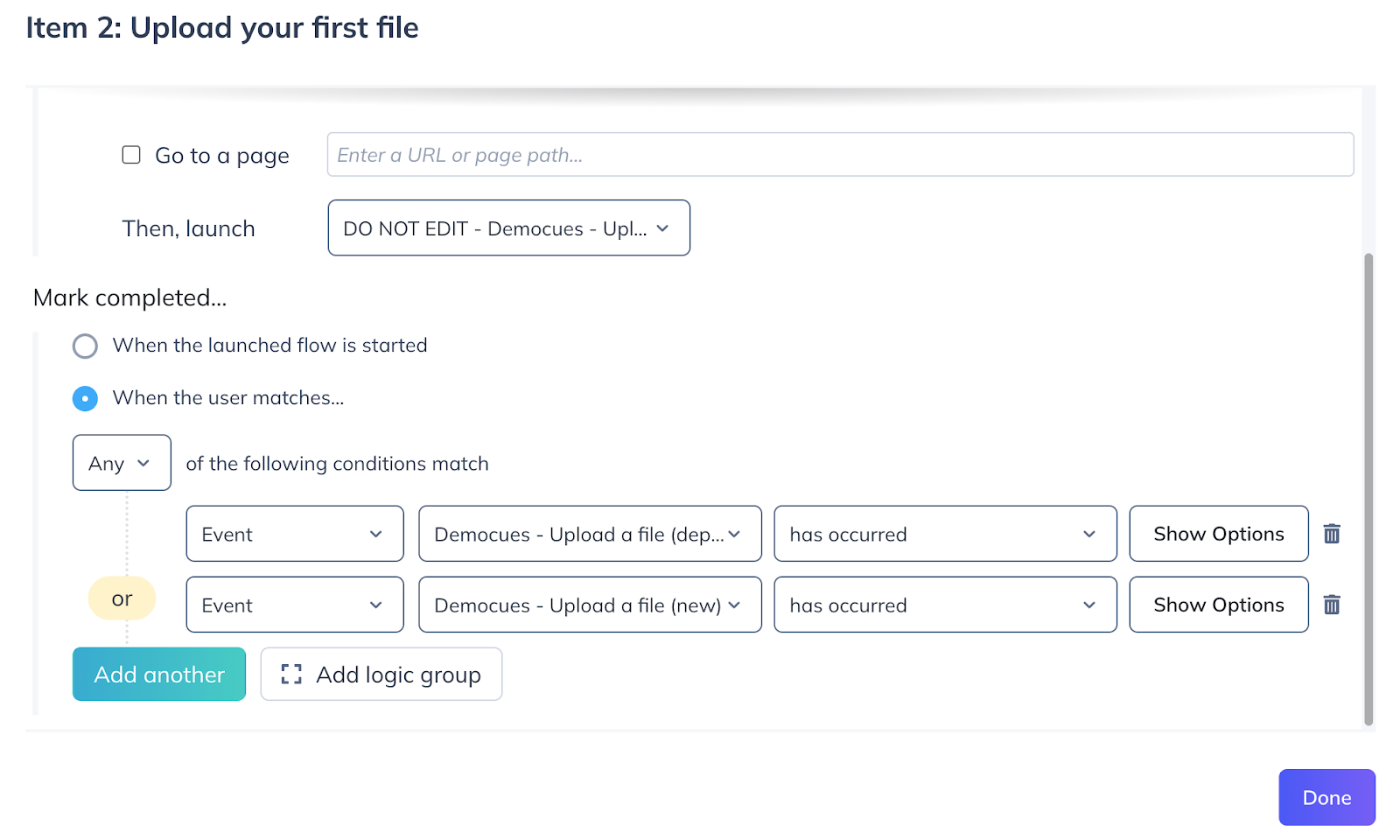Select 'When the user matches...' radio option

click(85, 399)
